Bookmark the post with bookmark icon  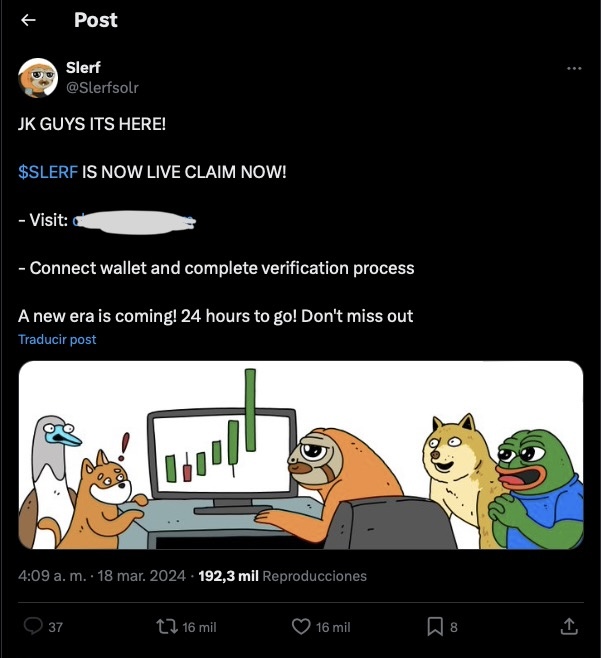pyautogui.click(x=435, y=626)
